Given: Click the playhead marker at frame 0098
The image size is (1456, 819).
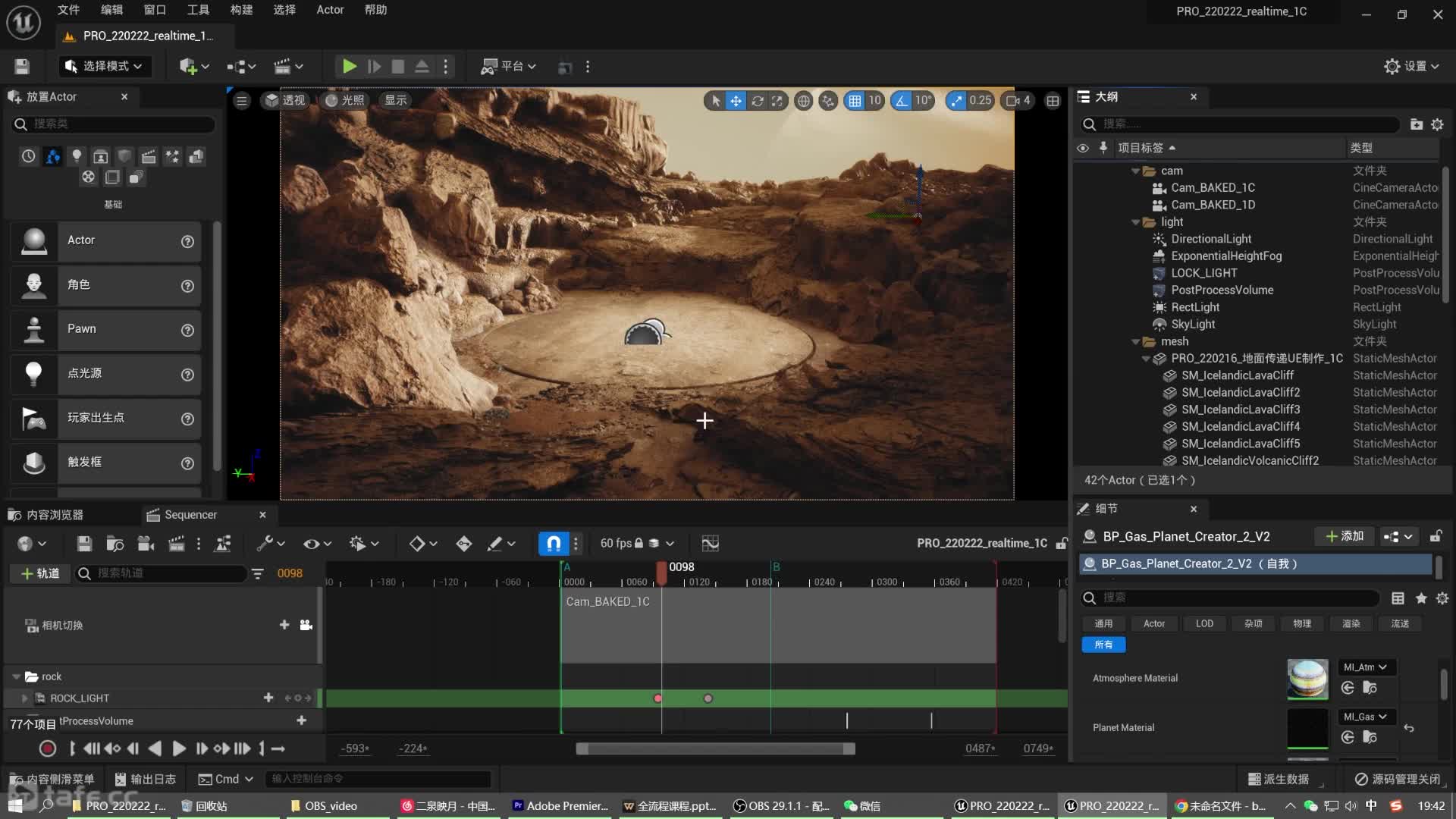Looking at the screenshot, I should 662,573.
